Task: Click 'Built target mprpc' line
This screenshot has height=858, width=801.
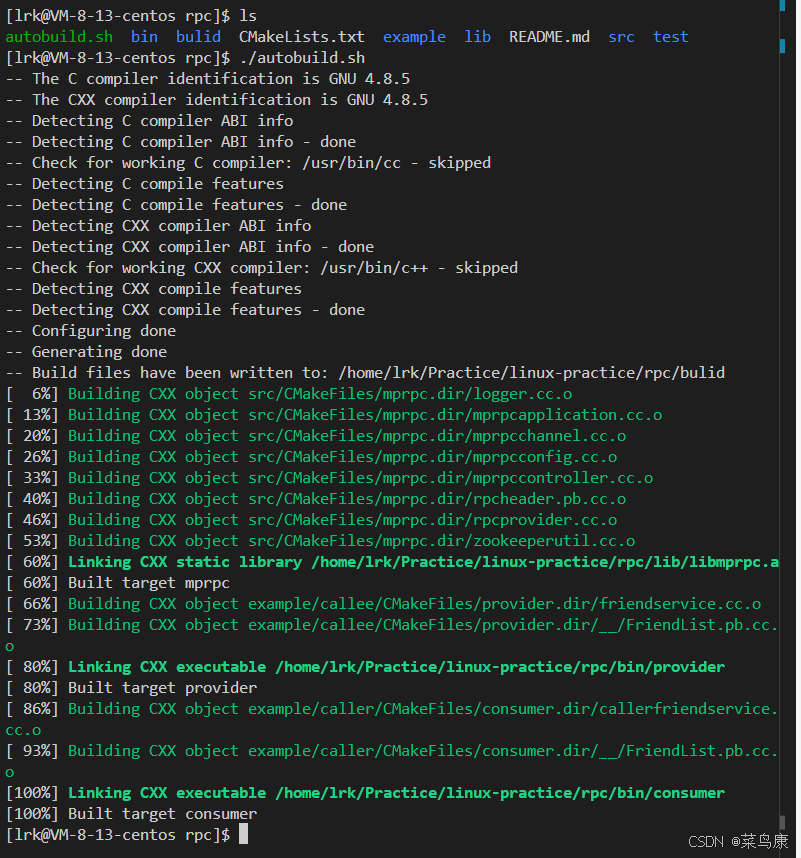Action: [x=118, y=583]
